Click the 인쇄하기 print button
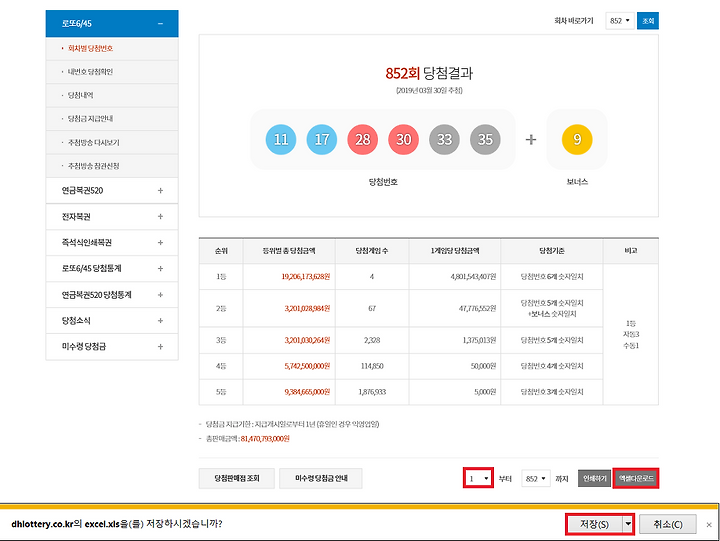 [x=595, y=478]
